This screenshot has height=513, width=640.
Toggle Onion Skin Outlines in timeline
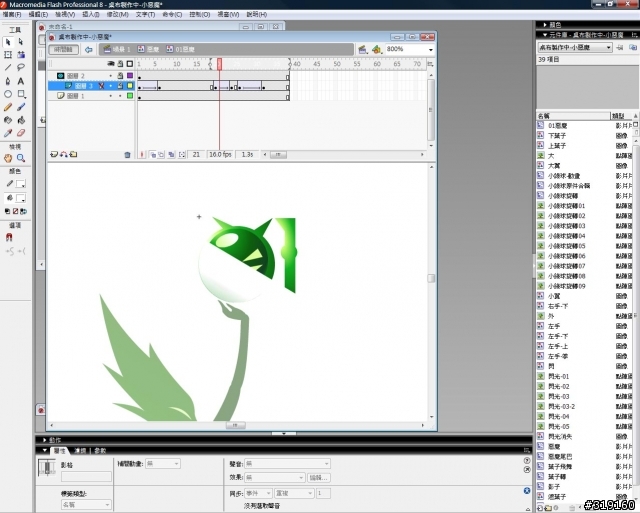(161, 155)
